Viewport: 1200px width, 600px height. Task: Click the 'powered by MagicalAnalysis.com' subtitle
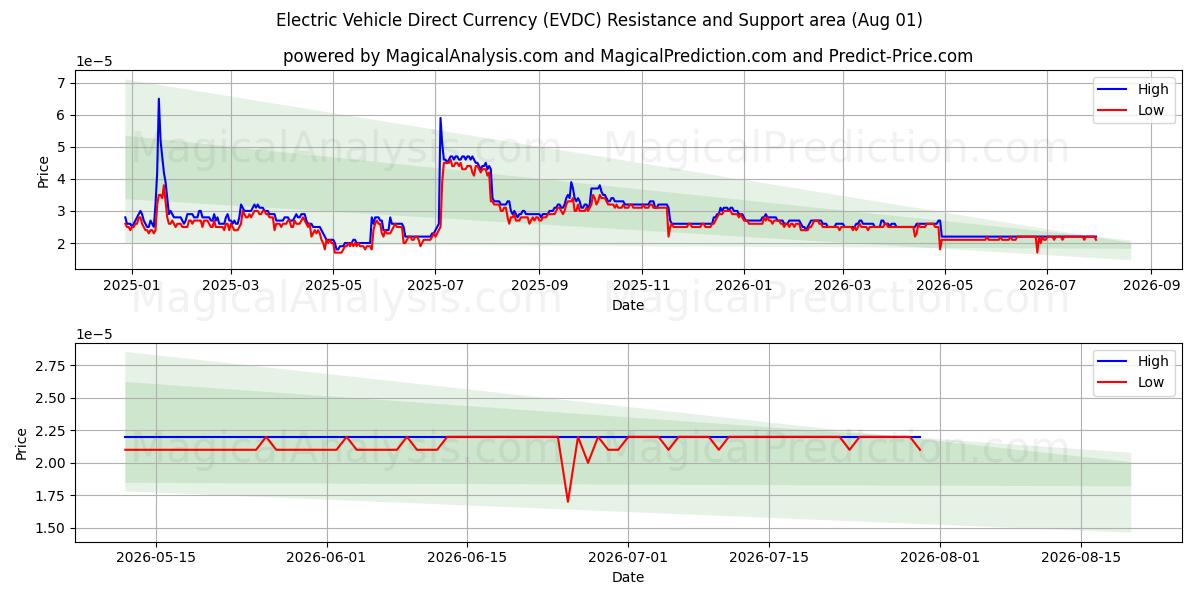tap(627, 56)
